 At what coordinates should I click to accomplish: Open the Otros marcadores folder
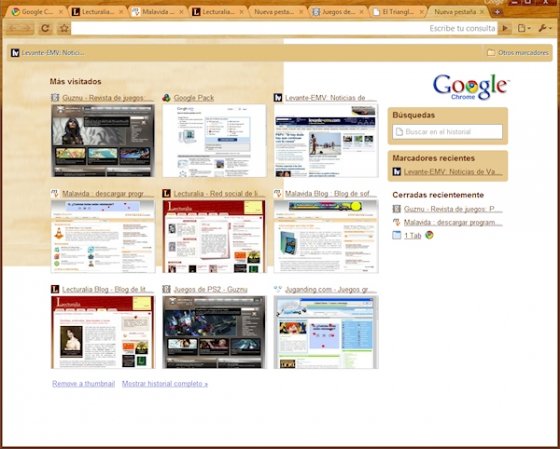518,53
